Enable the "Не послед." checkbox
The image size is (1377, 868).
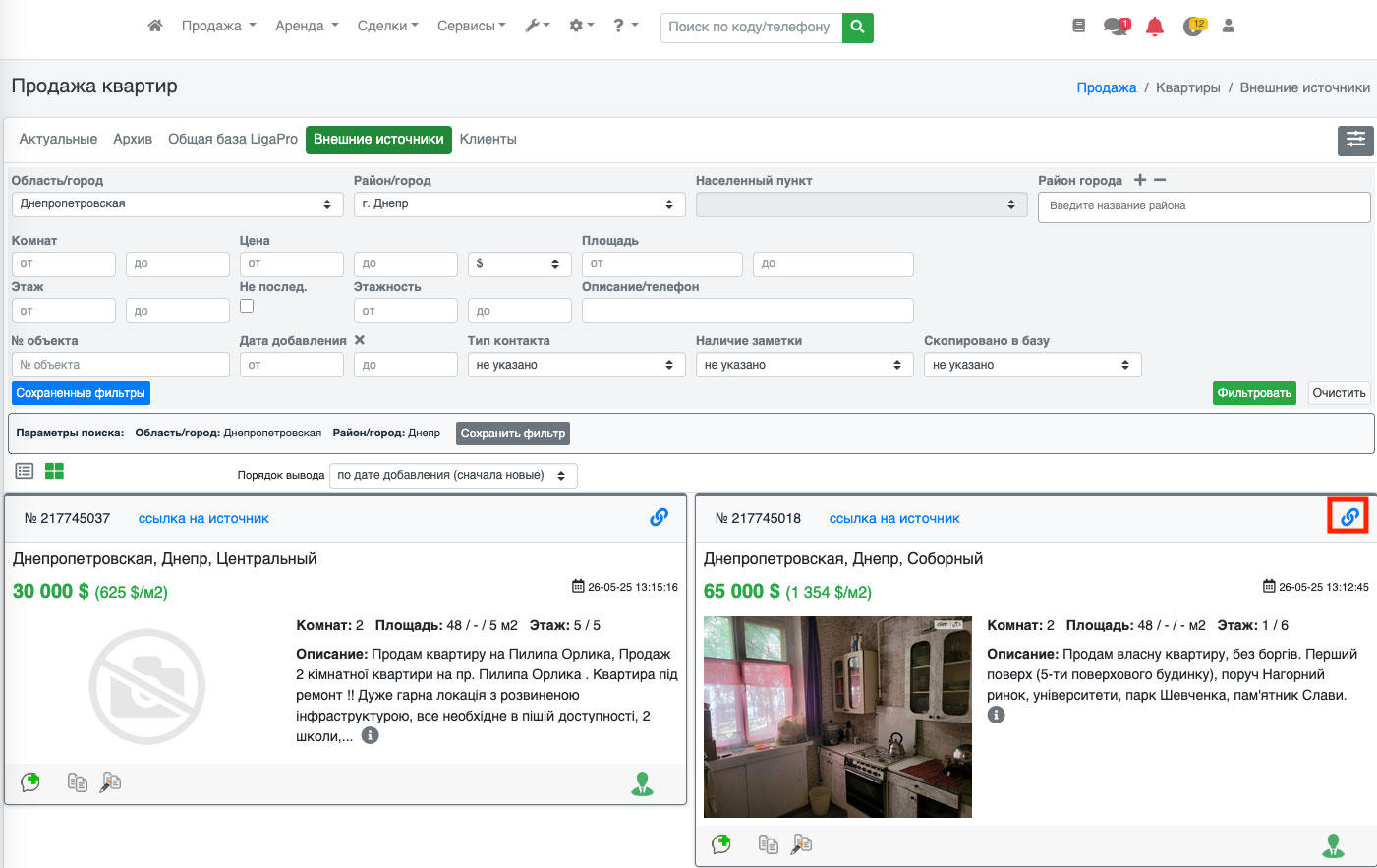(247, 306)
